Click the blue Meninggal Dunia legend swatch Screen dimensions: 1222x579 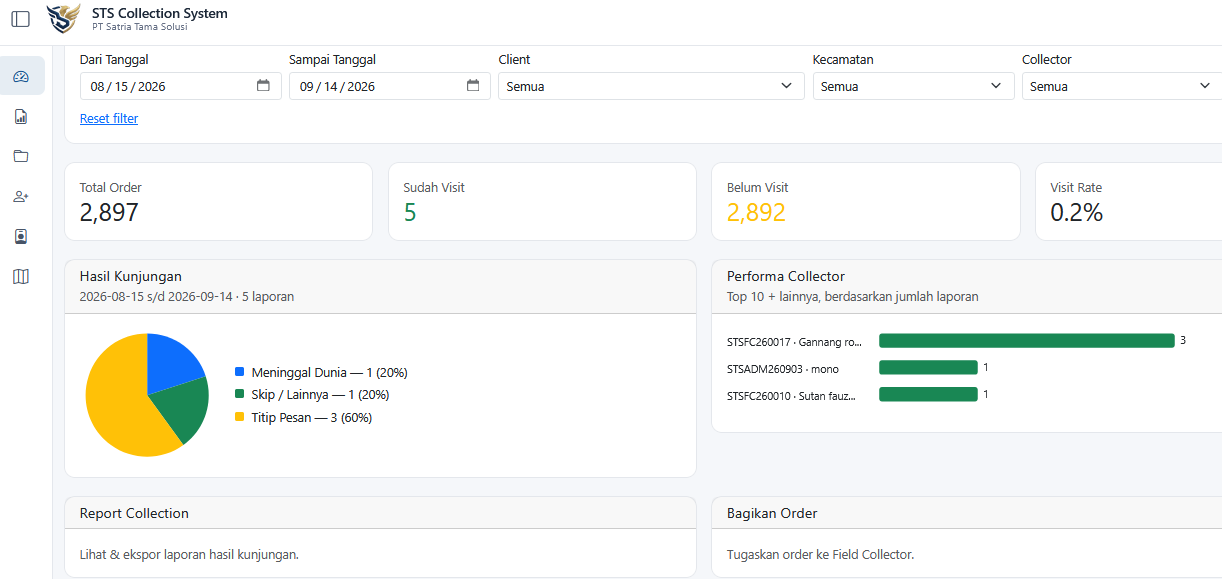(240, 373)
